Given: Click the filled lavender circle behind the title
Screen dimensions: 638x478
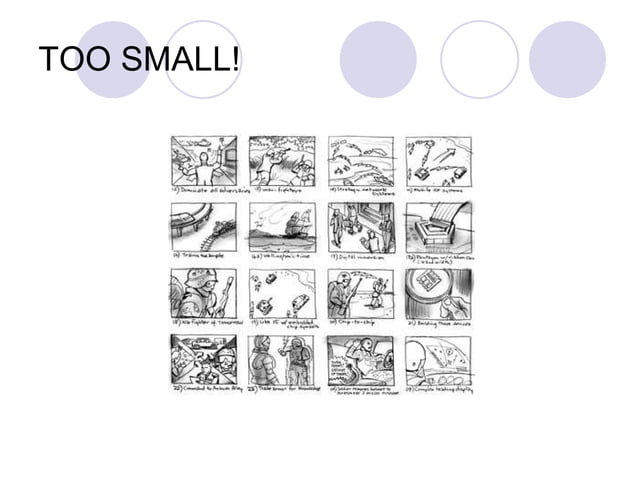Looking at the screenshot, I should pos(113,59).
